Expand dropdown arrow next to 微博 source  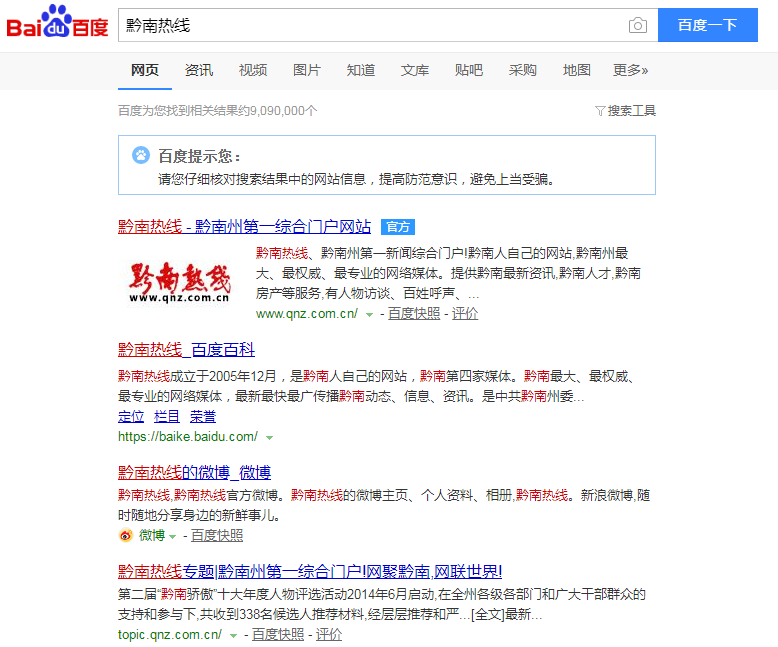pos(173,536)
